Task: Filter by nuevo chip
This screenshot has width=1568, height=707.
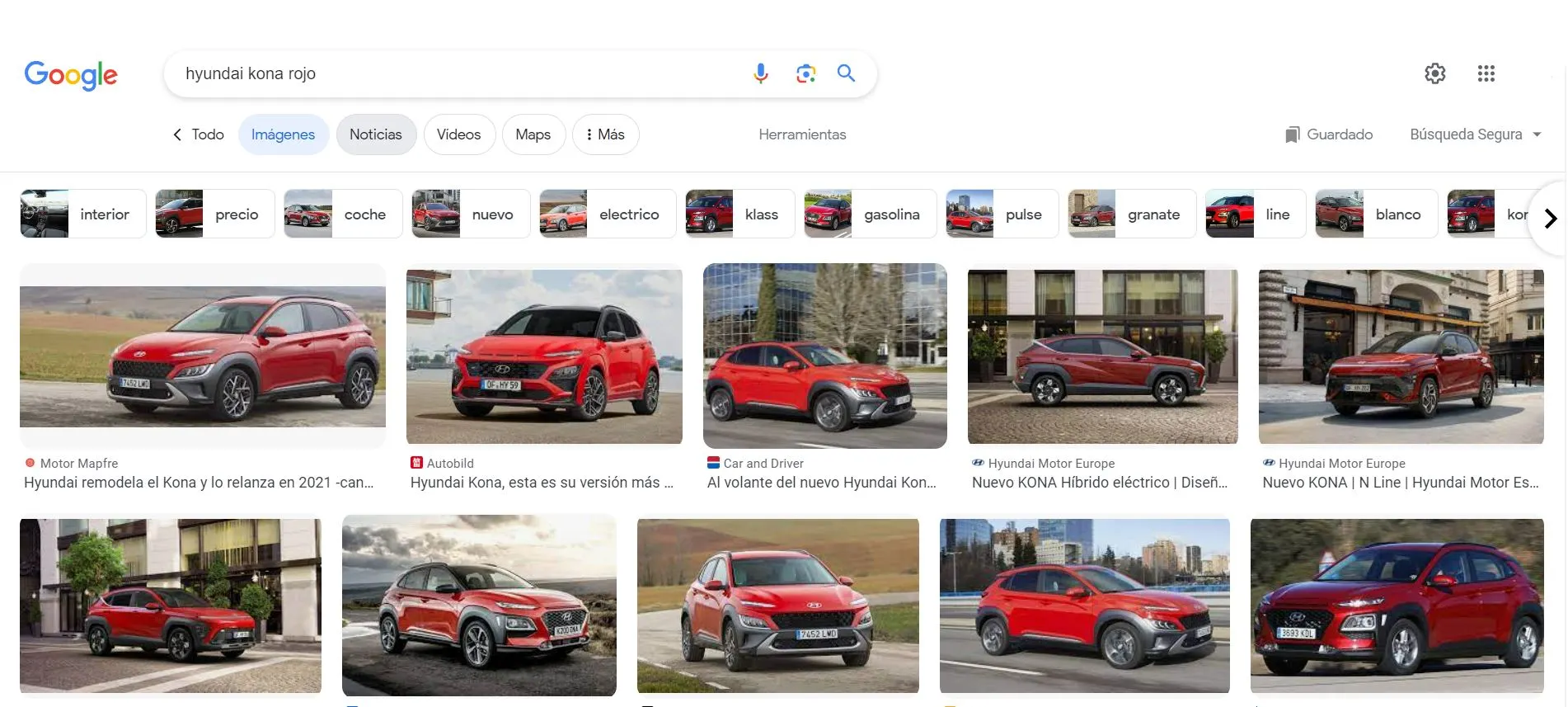Action: point(471,214)
